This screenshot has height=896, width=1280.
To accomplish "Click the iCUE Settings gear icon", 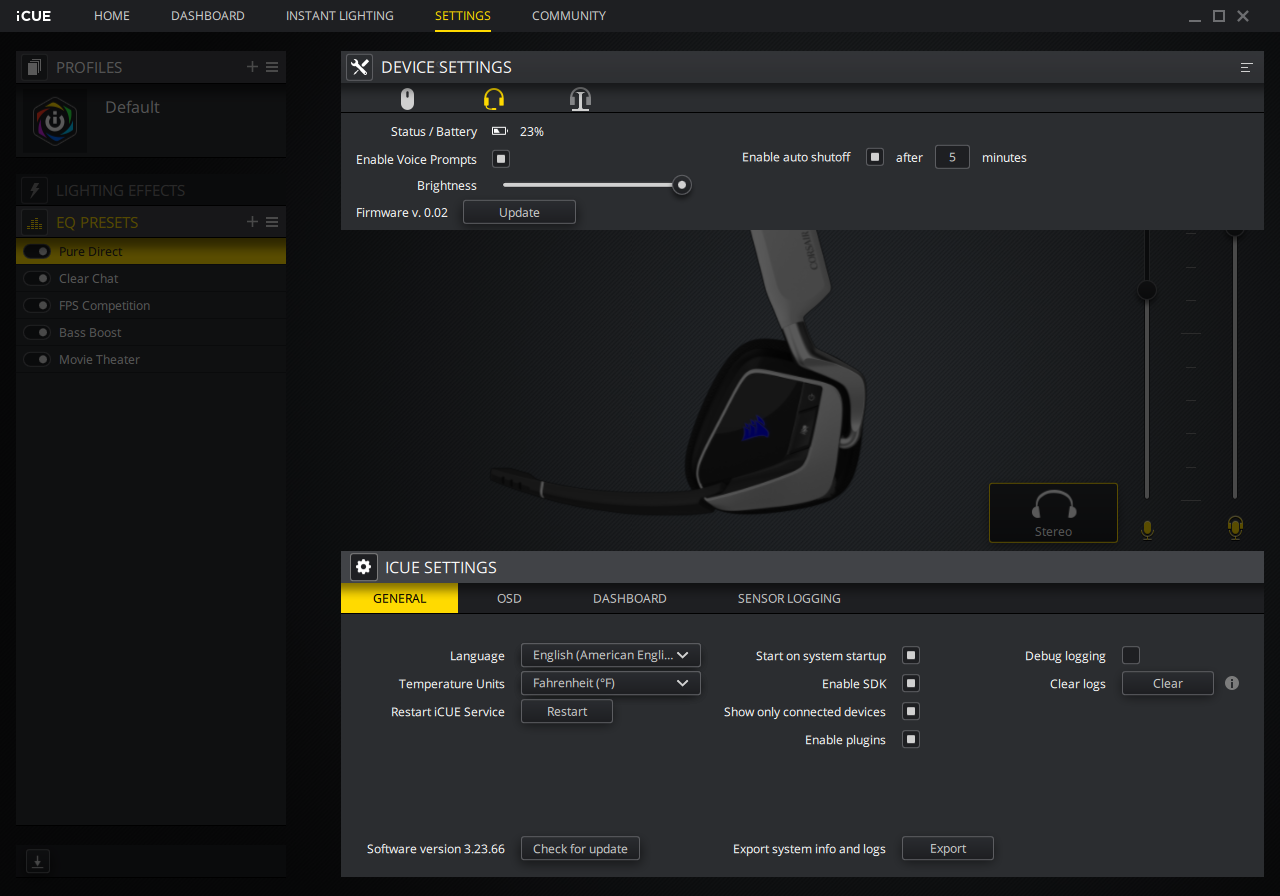I will 363,567.
